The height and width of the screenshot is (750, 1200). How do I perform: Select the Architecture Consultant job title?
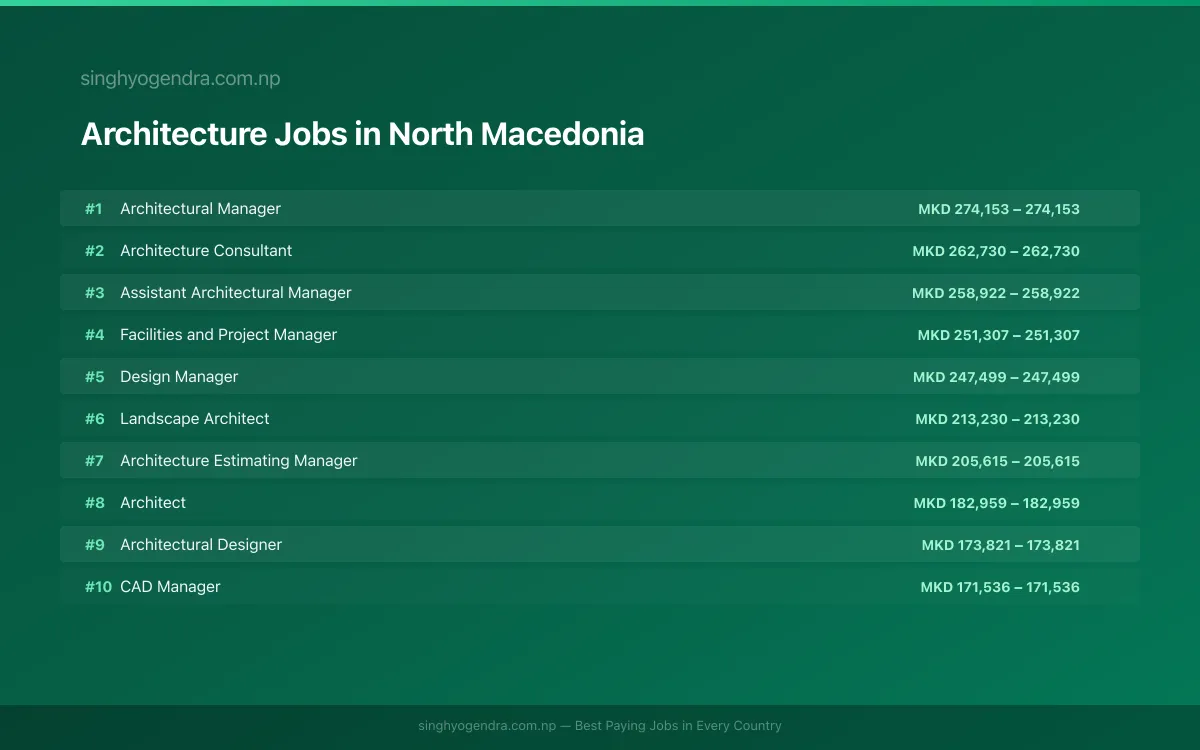point(206,251)
